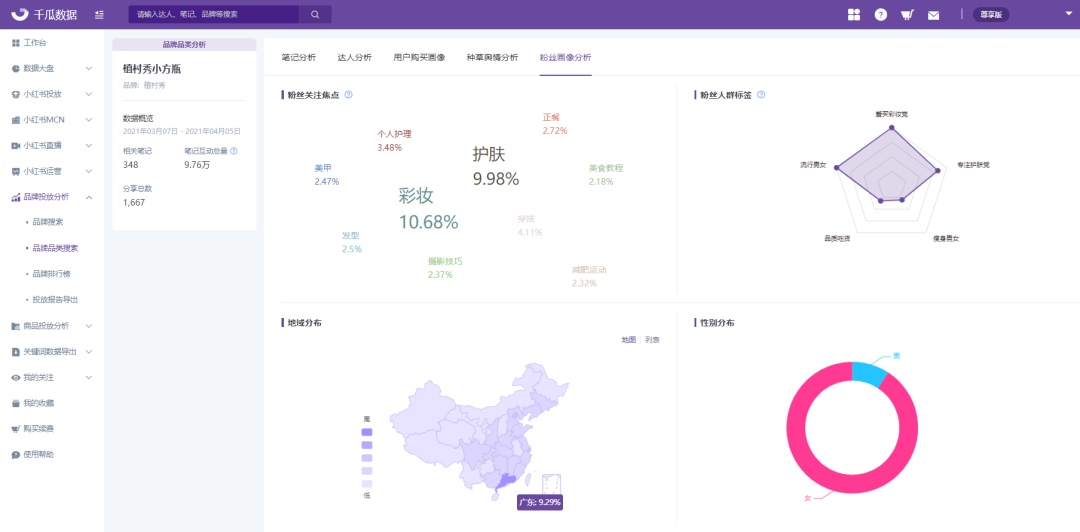Click the 小红书投放 sidebar icon

pos(15,94)
